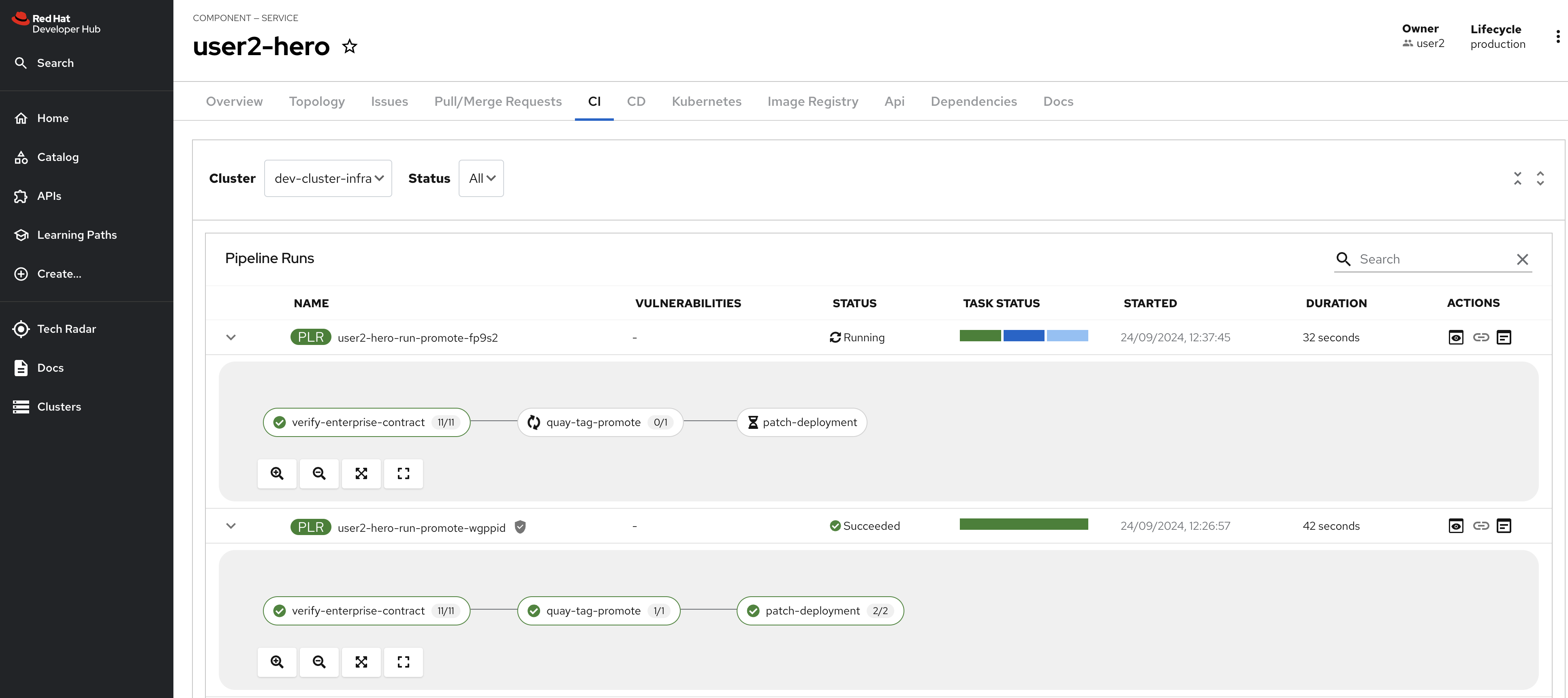
Task: Open link icon for user2-hero-run-promote-fp9s2
Action: pyautogui.click(x=1480, y=337)
